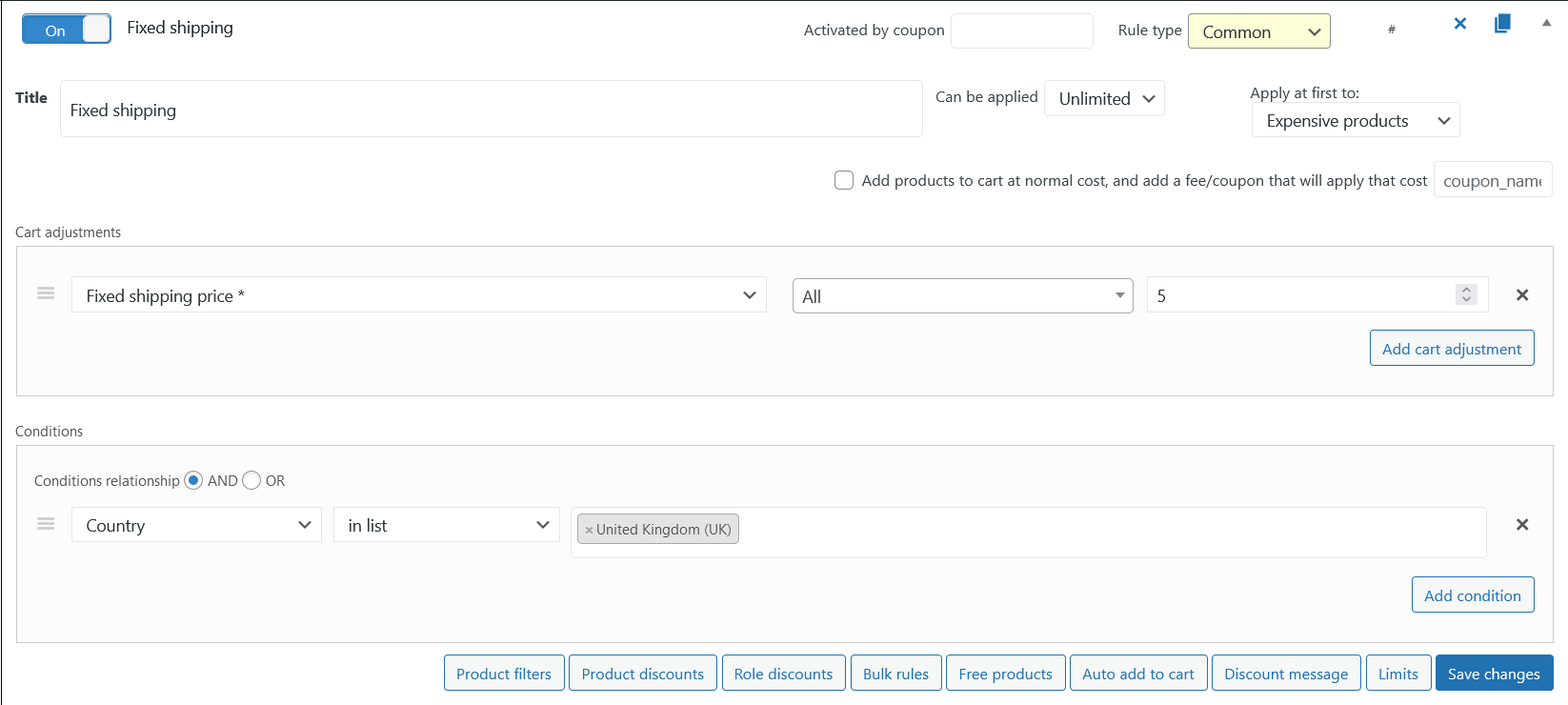This screenshot has height=705, width=1568.
Task: Remove the Country condition row
Action: (x=1522, y=525)
